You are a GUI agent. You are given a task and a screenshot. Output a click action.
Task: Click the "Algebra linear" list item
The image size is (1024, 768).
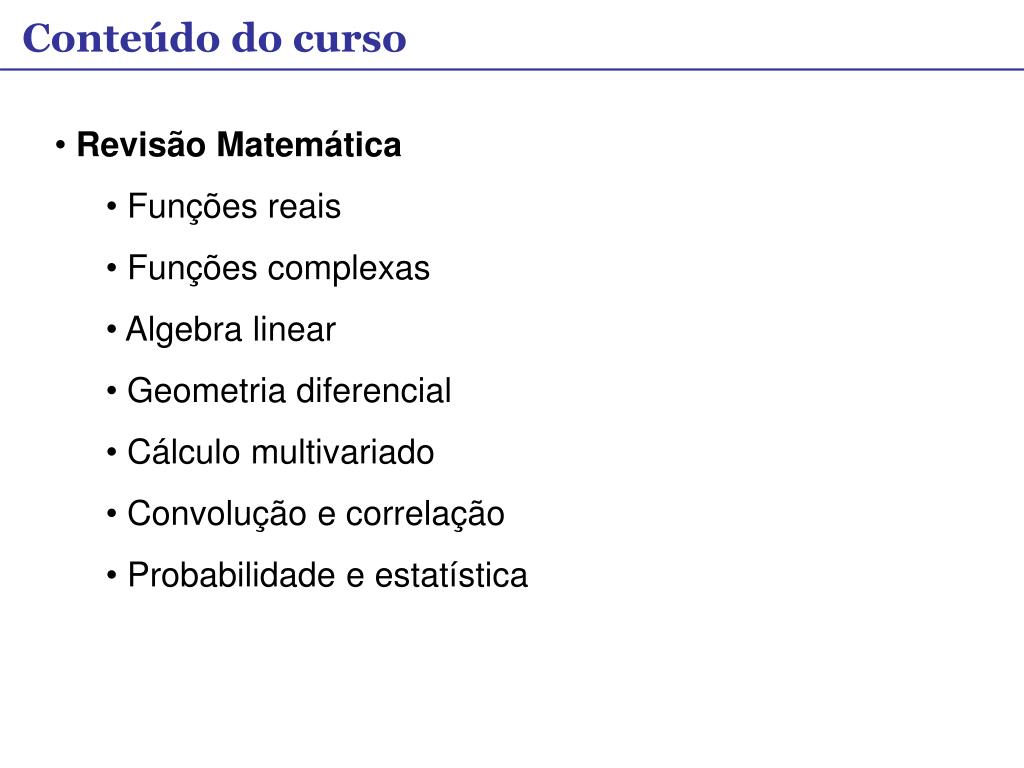tap(231, 329)
